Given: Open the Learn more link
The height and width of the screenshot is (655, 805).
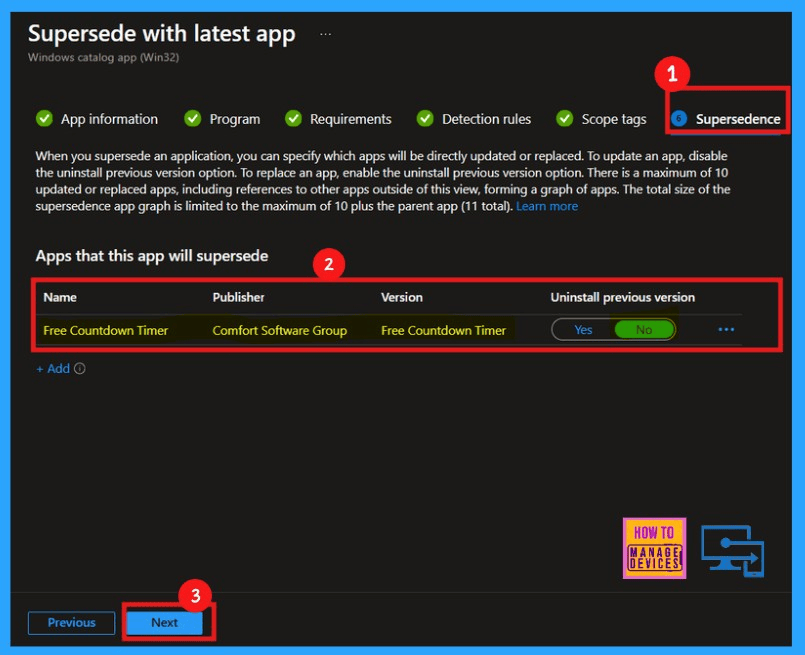Looking at the screenshot, I should (x=547, y=206).
